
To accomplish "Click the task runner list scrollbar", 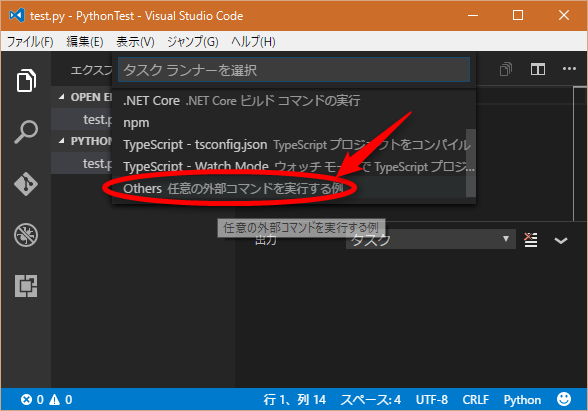I will click(x=471, y=163).
